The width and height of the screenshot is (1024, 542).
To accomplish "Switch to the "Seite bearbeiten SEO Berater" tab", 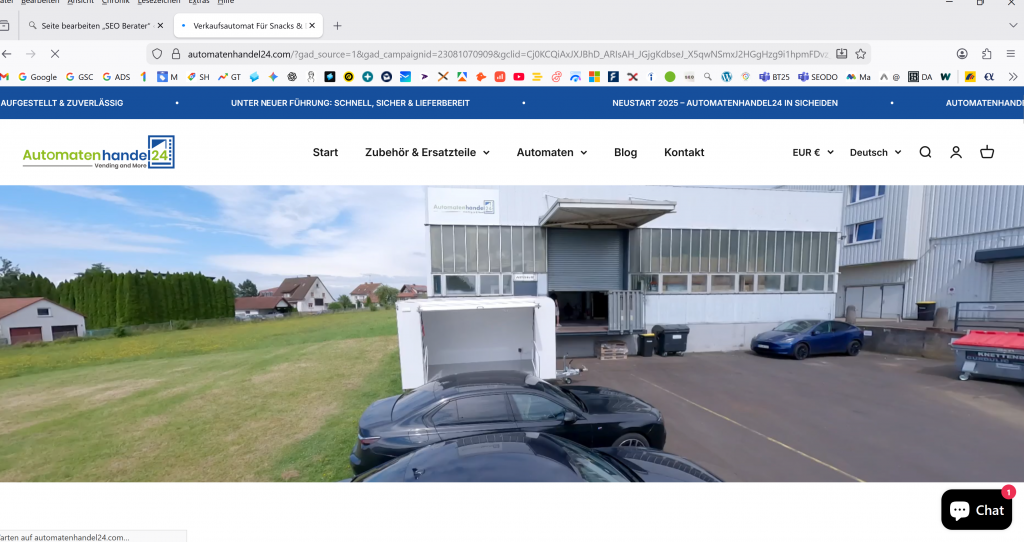I will point(96,26).
